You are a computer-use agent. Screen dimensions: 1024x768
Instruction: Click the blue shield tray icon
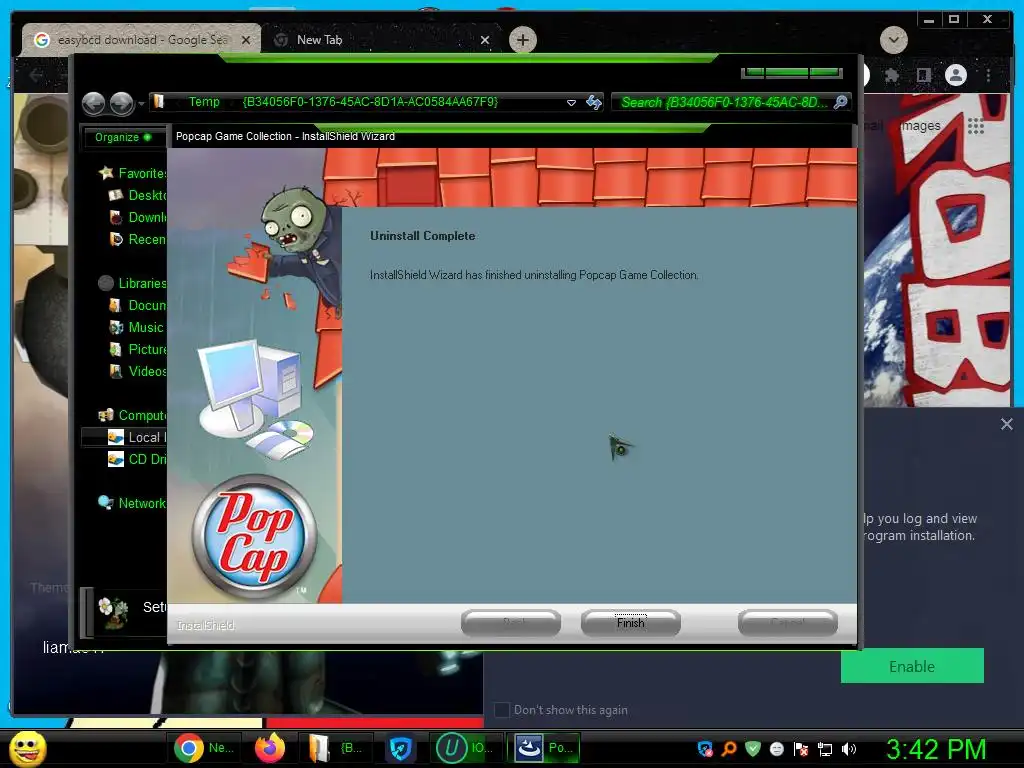705,749
